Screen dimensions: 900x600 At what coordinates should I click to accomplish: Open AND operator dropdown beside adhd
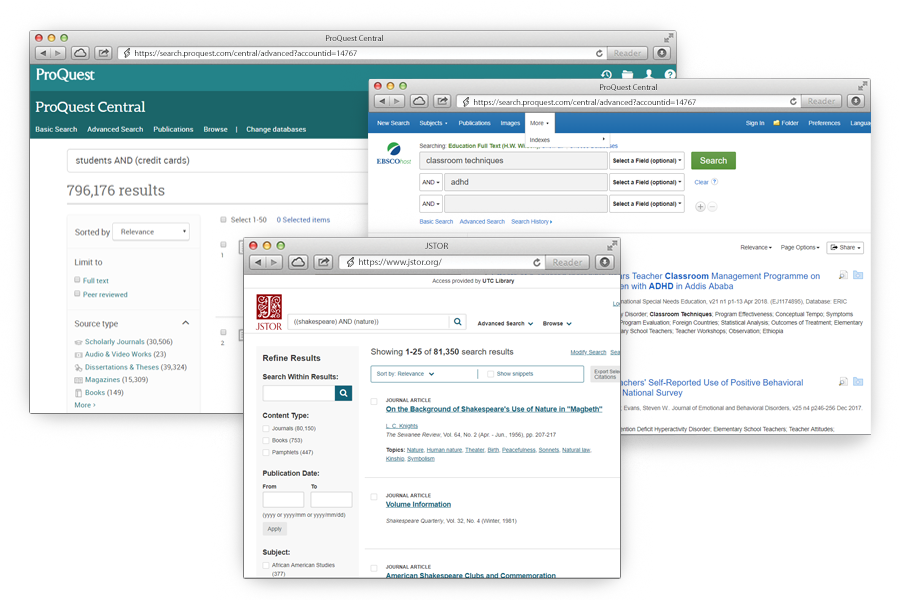[430, 182]
